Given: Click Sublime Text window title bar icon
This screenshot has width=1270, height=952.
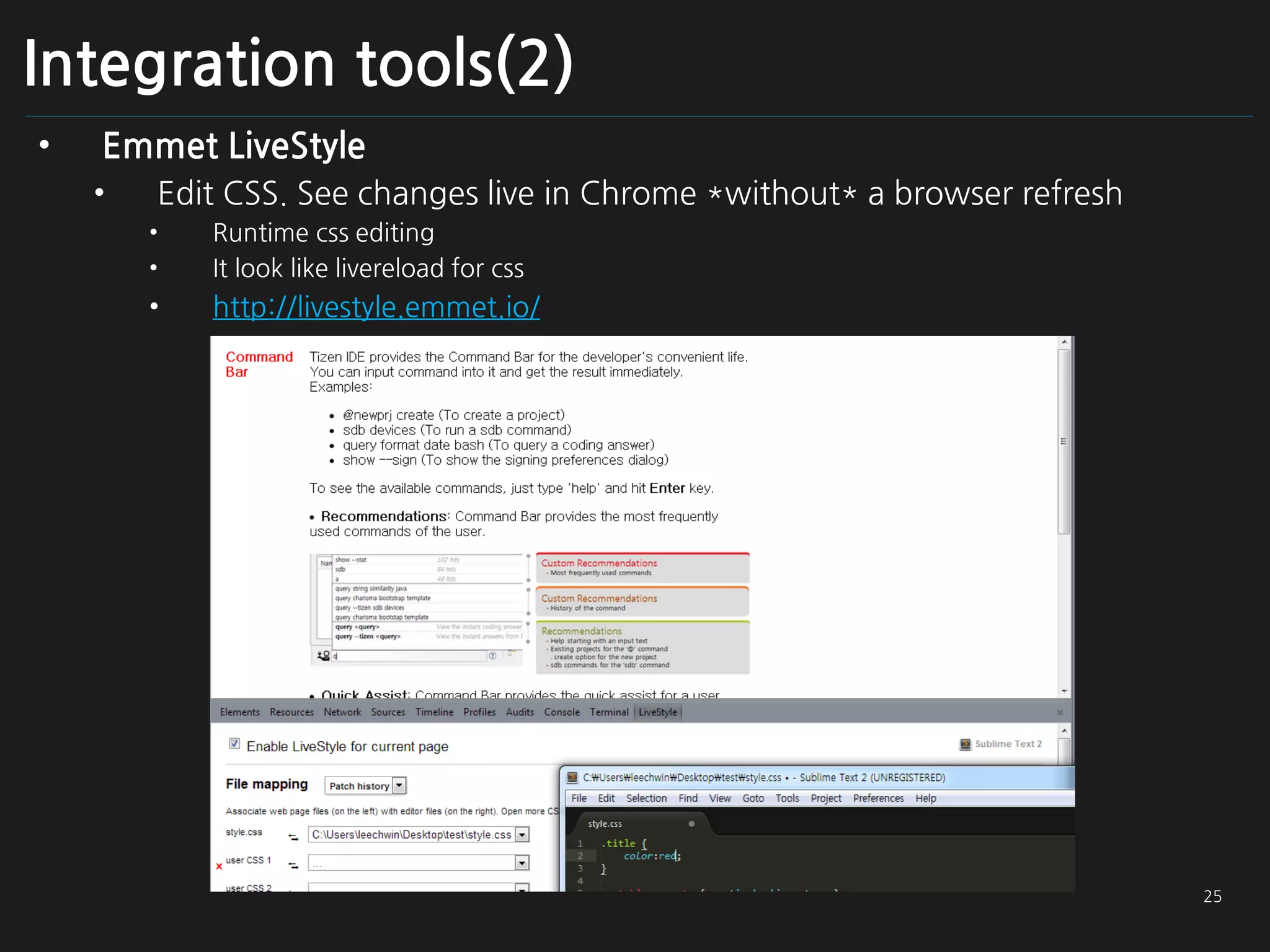Looking at the screenshot, I should 573,777.
